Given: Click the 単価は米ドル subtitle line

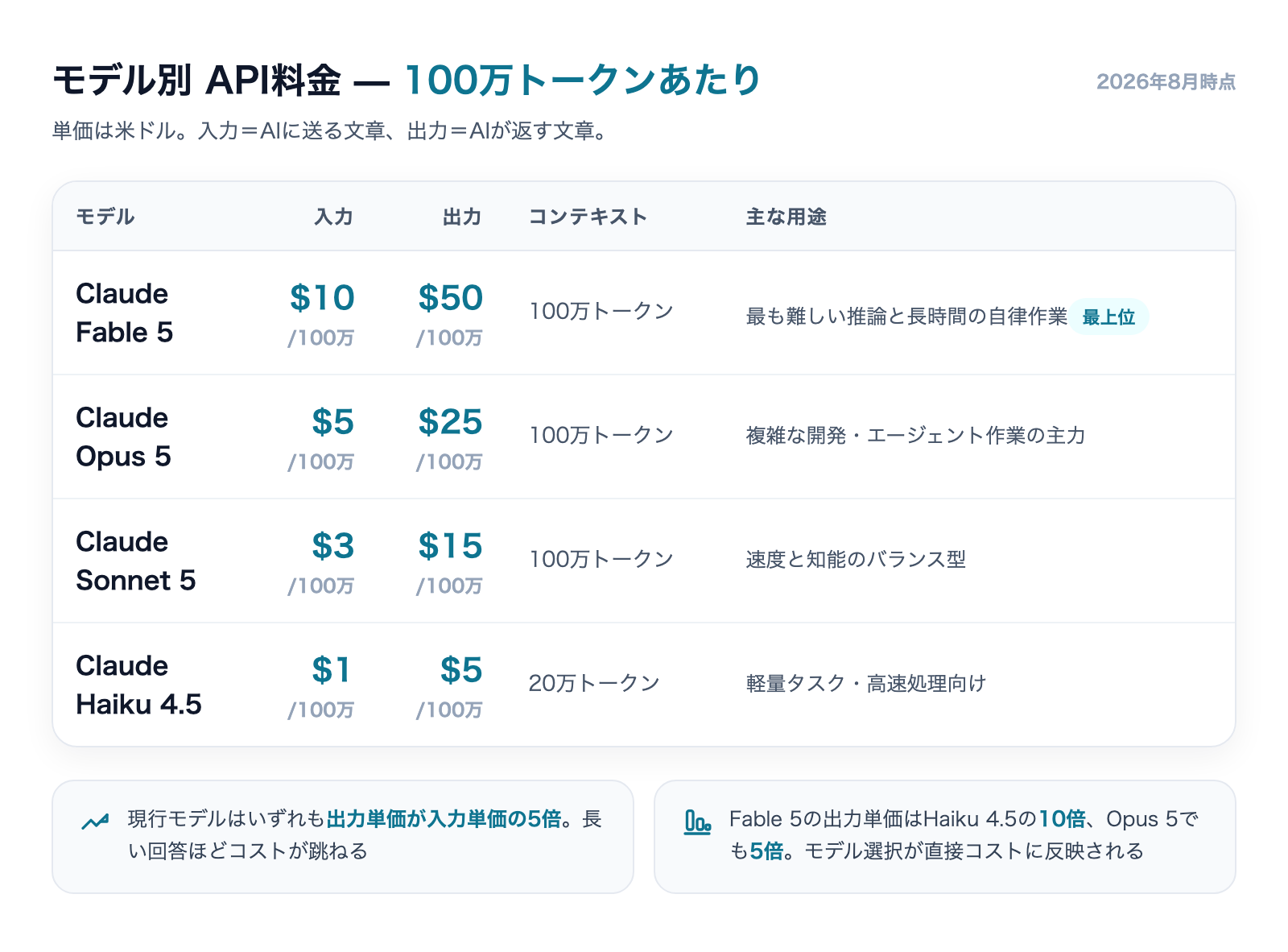Looking at the screenshot, I should 330,130.
